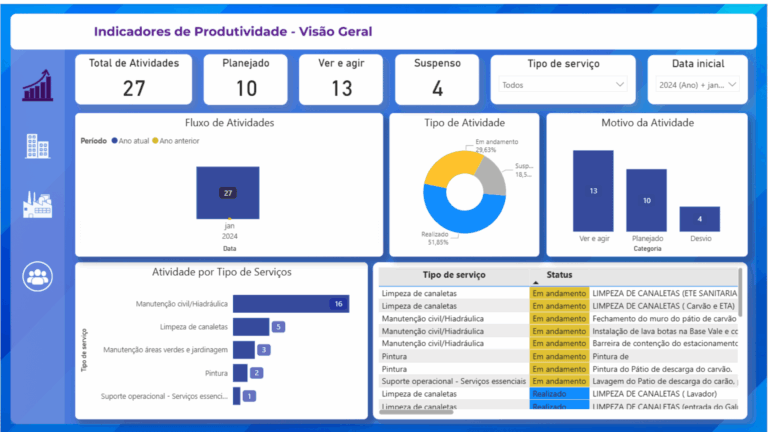This screenshot has width=768, height=432.
Task: Expand the Tipo de serviço dropdown
Action: pos(563,85)
